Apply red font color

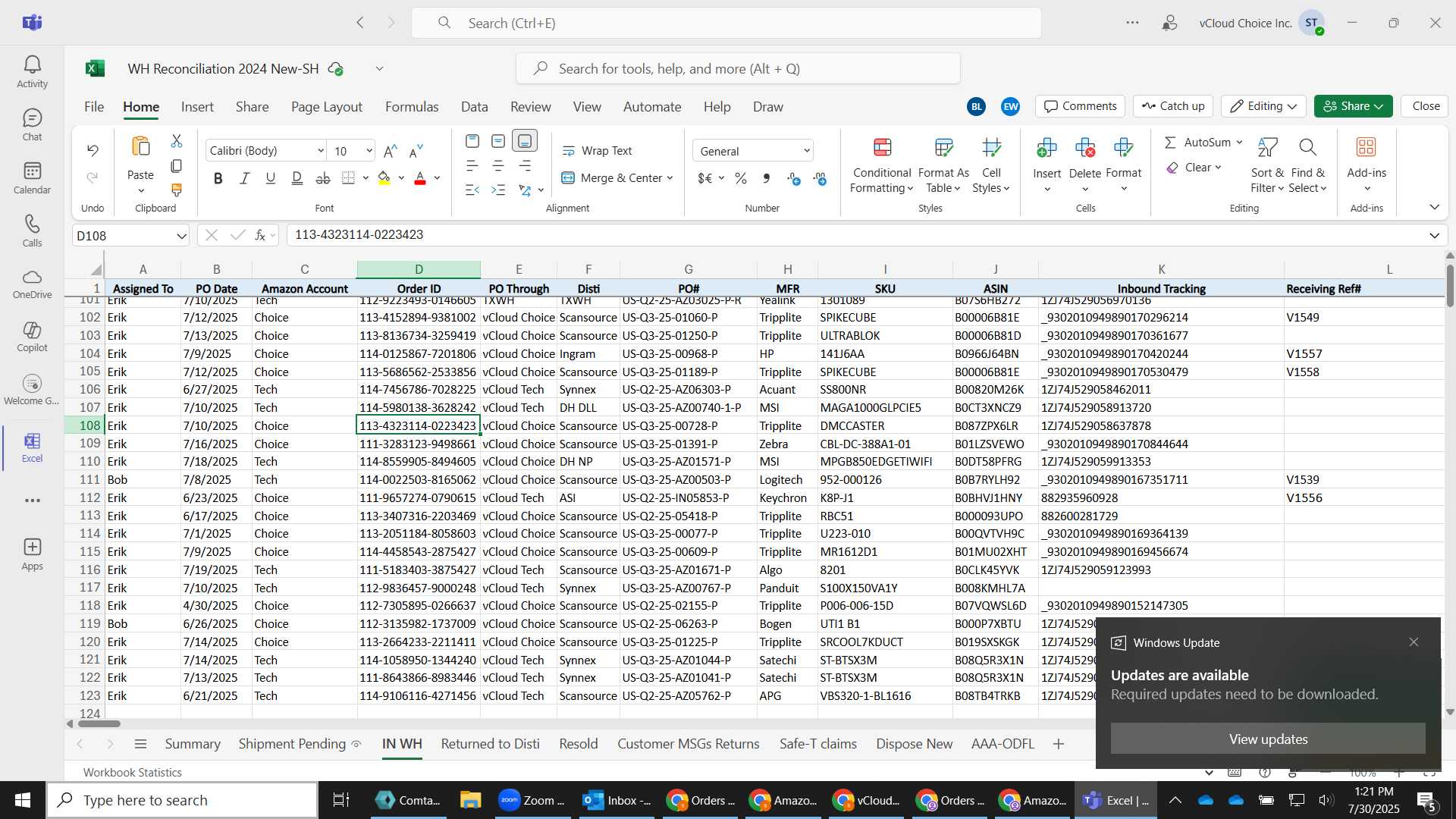420,178
